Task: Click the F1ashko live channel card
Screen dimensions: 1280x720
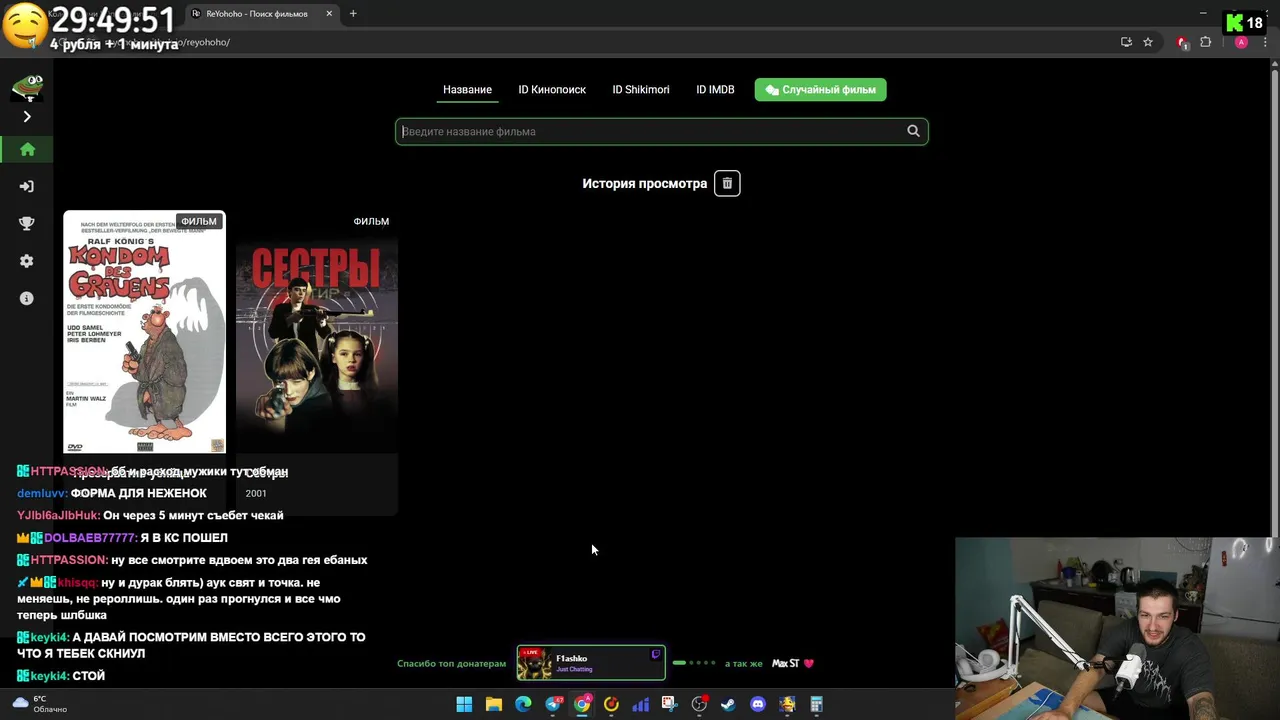Action: 590,663
